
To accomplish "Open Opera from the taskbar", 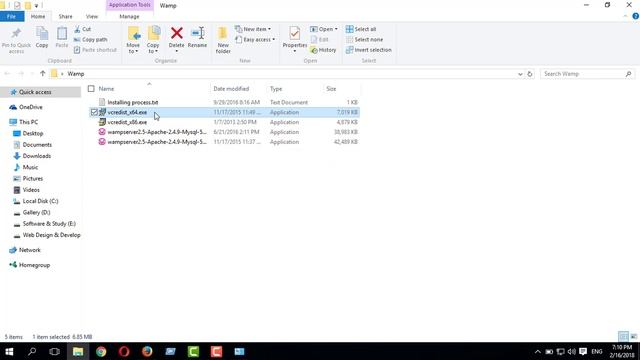I will tap(124, 351).
